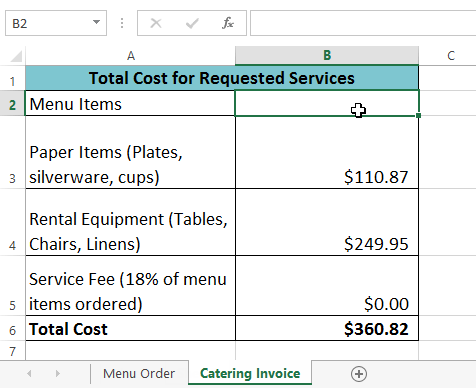The width and height of the screenshot is (476, 388).
Task: Select the Rental Equipment (Tables, Chairs, Linens) cell
Action: pos(130,222)
